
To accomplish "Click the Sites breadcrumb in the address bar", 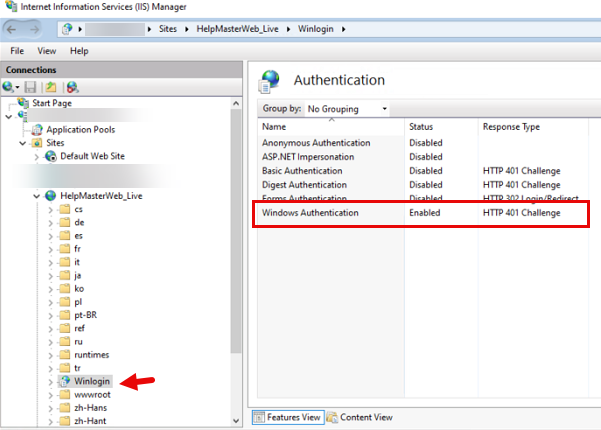I will point(168,29).
